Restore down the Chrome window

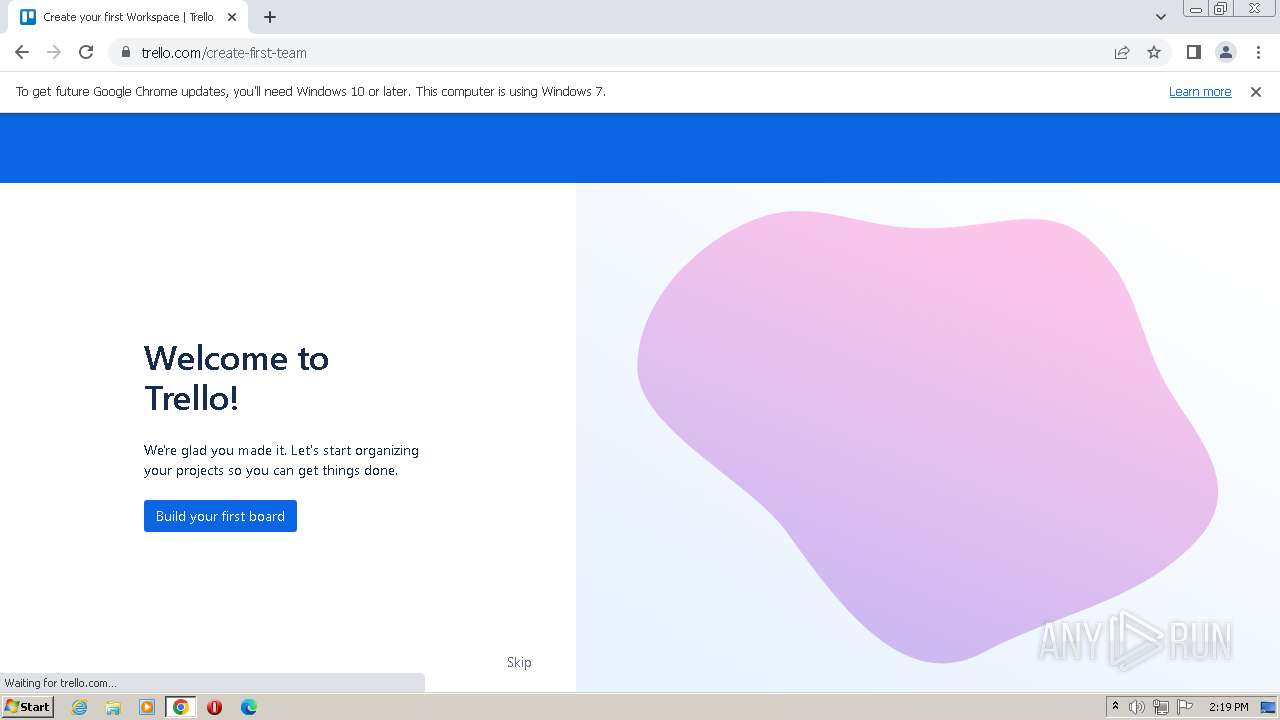point(1221,9)
